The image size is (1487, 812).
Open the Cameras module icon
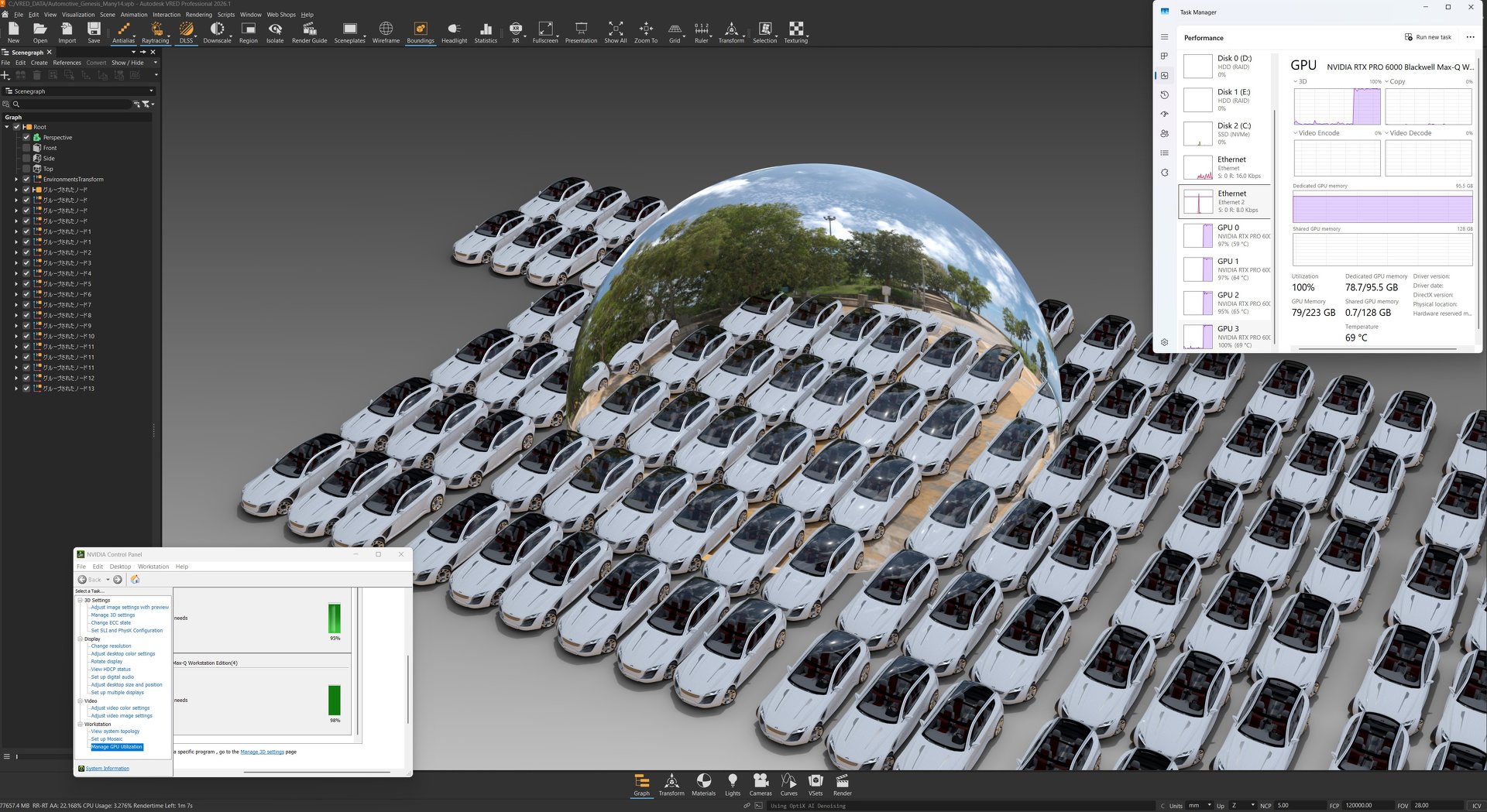pos(761,784)
